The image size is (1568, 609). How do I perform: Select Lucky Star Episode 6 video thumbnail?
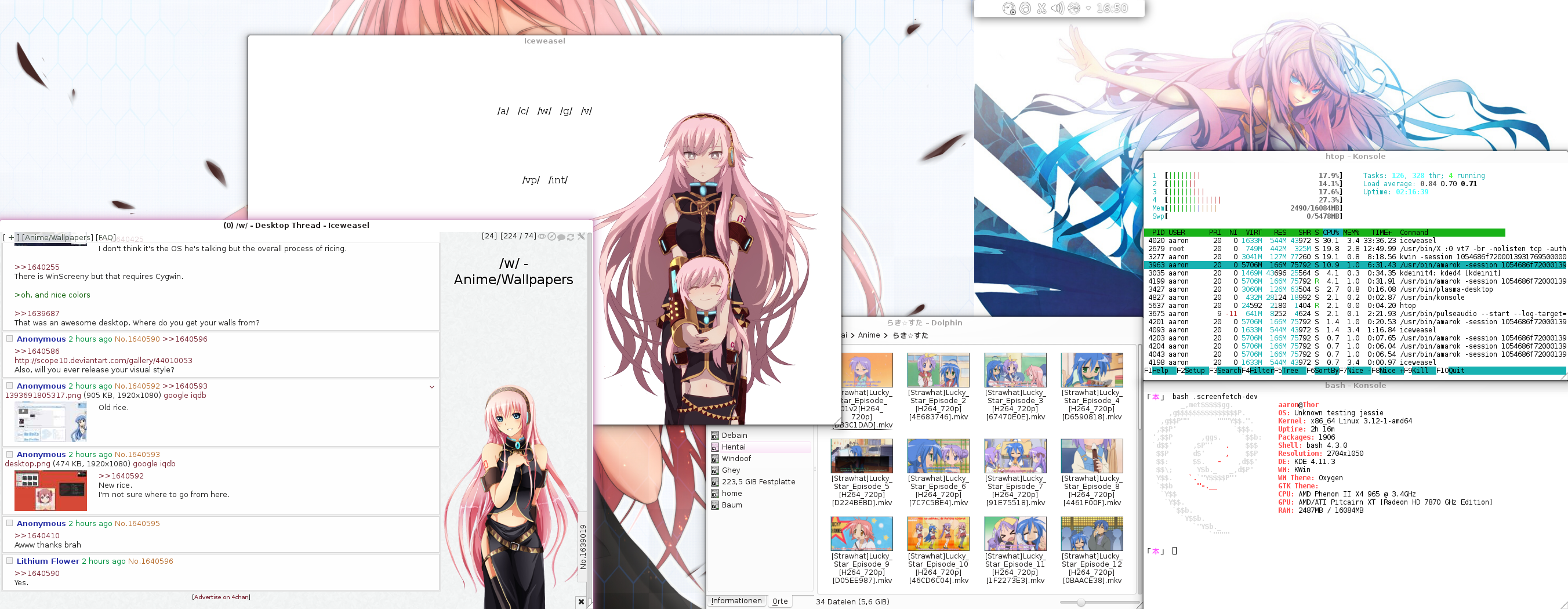(938, 456)
